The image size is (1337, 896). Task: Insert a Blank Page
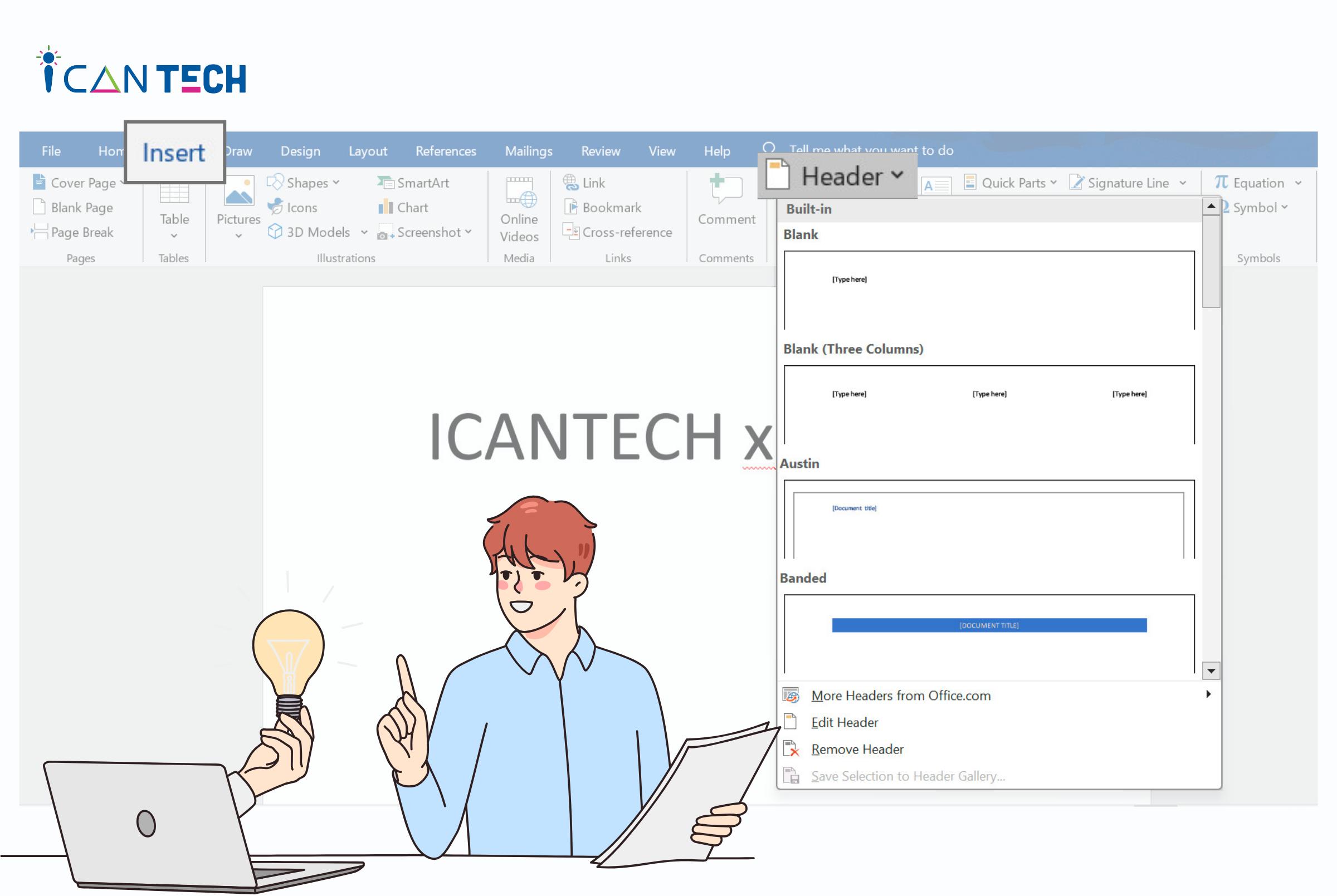click(72, 207)
